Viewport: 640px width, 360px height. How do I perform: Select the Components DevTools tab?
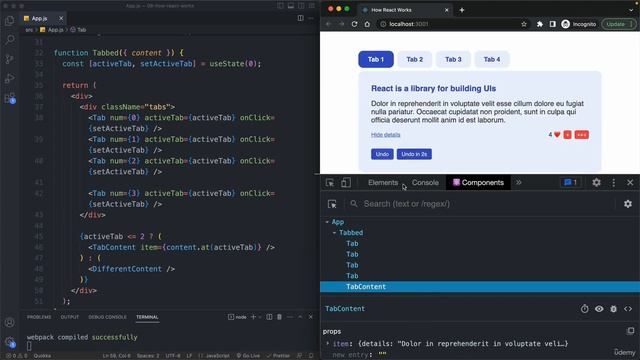pos(478,182)
